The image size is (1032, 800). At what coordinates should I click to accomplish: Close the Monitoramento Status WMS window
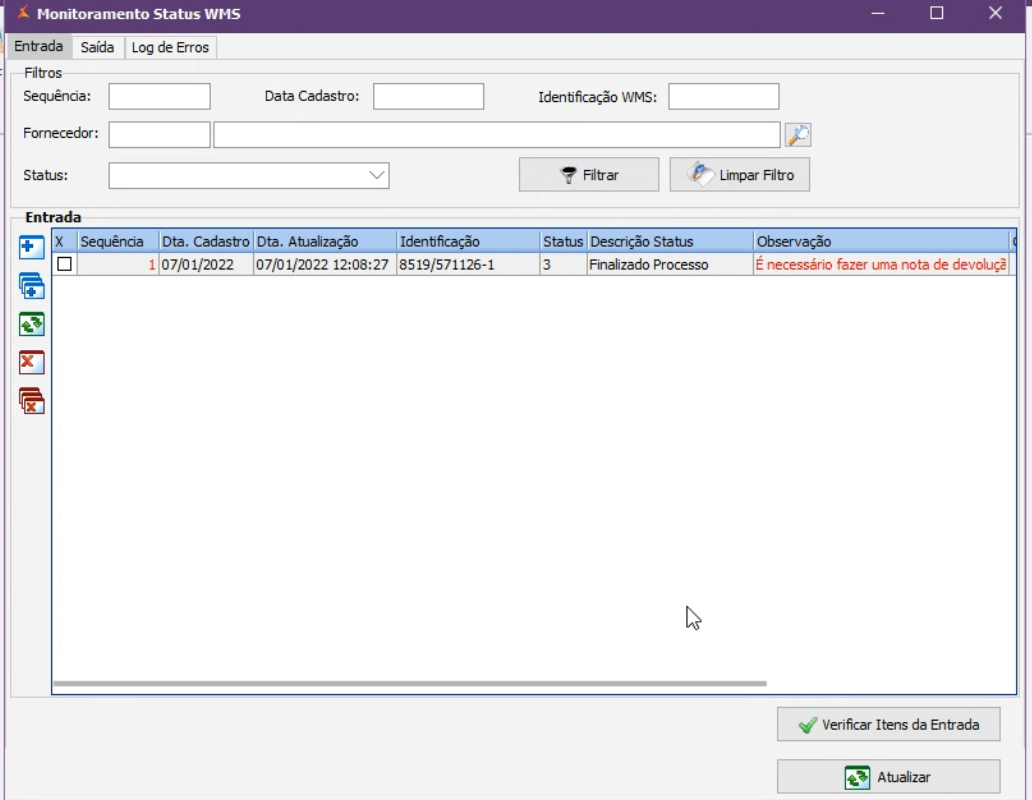(995, 13)
